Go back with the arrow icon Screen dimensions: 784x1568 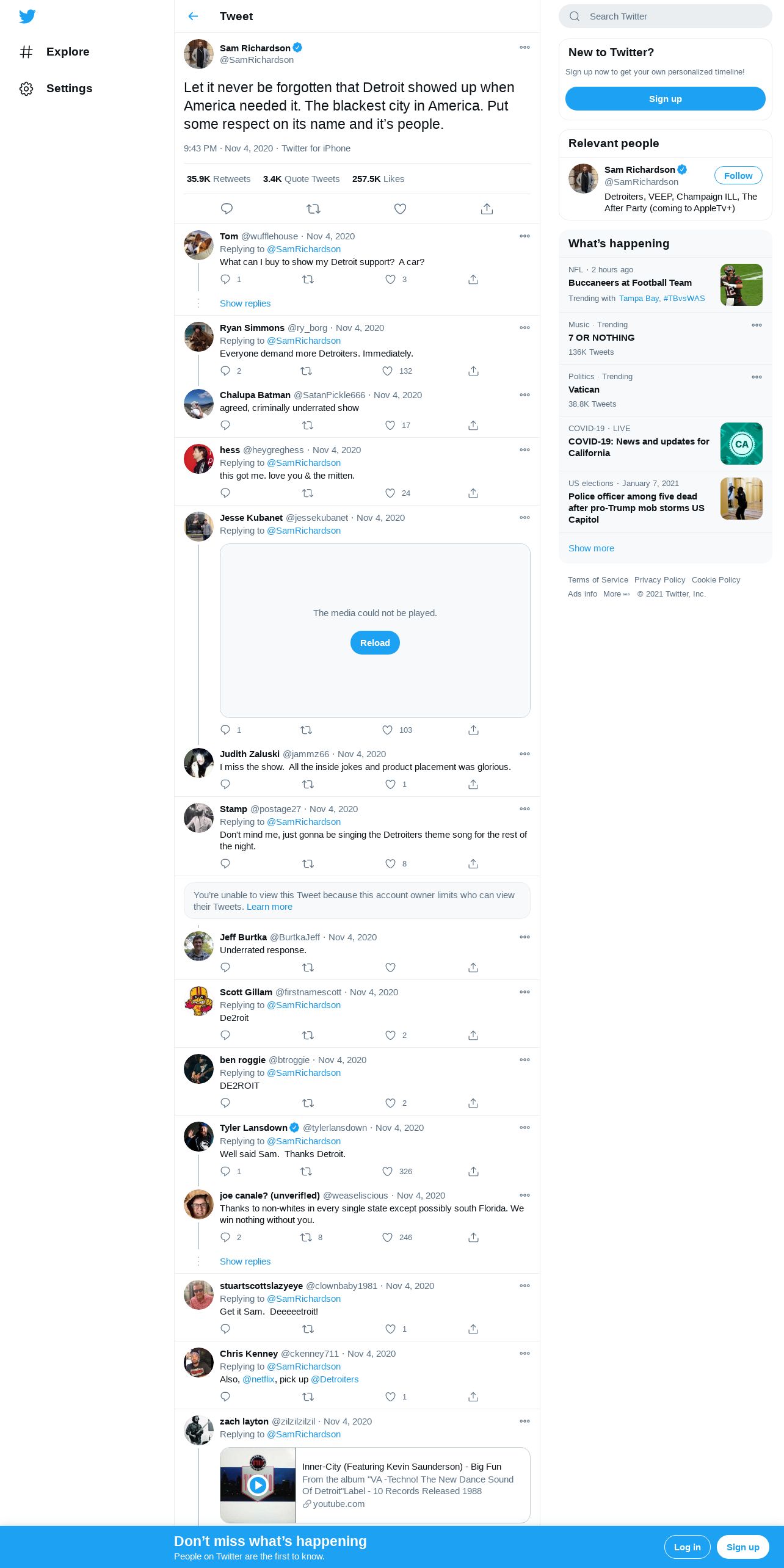pyautogui.click(x=194, y=16)
